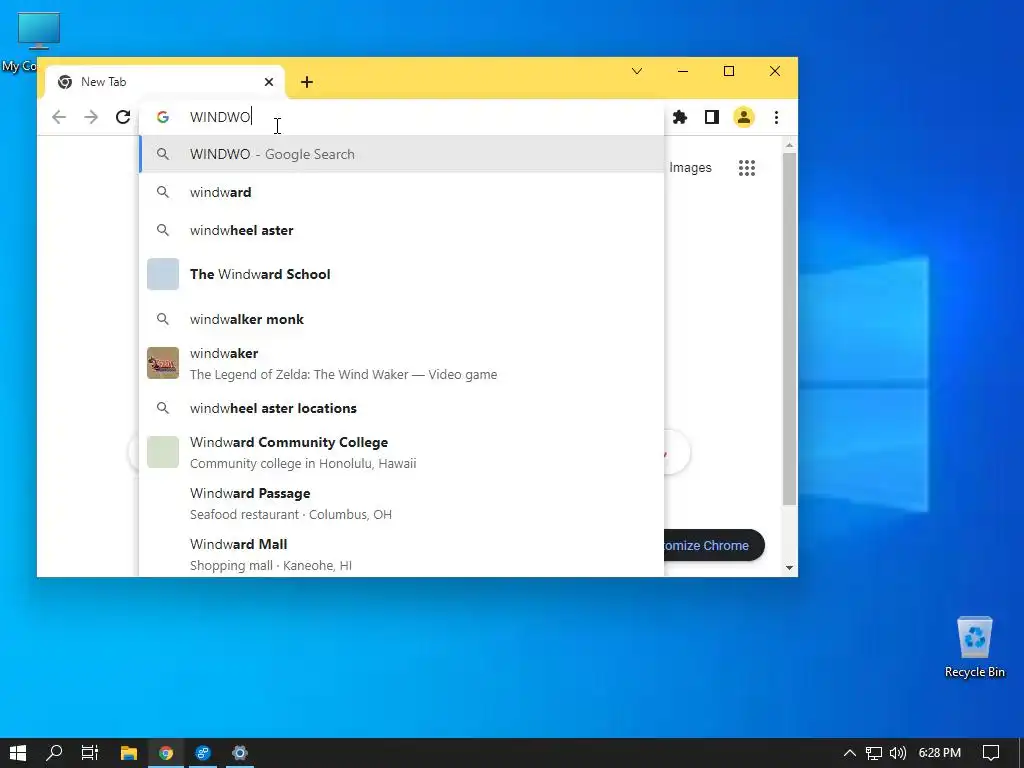Click Chrome's back navigation arrow

(x=59, y=117)
